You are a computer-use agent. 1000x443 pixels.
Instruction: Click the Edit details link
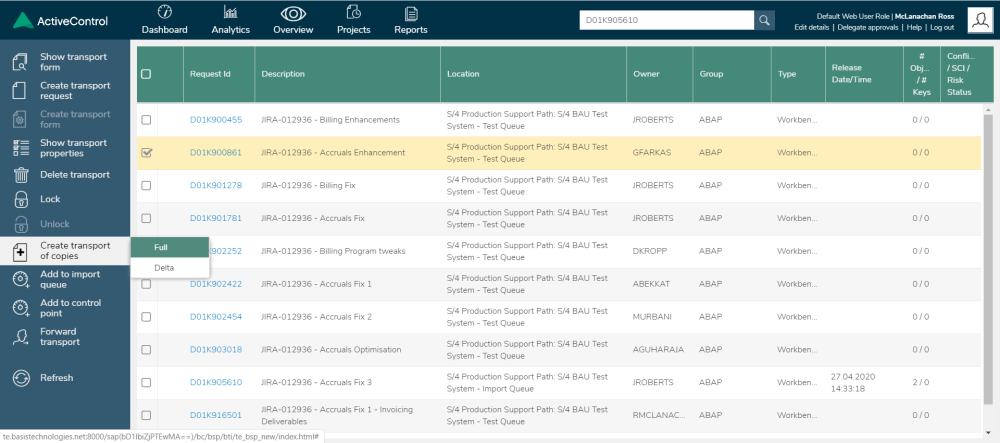tap(812, 27)
